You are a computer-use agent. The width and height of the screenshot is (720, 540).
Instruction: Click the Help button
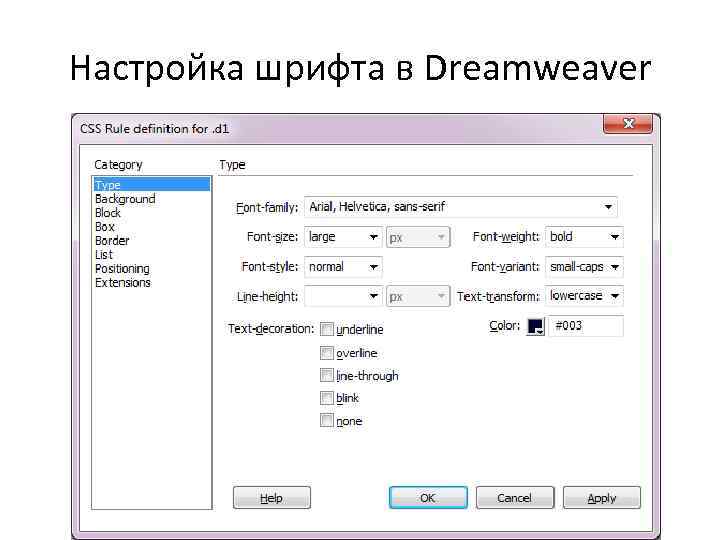271,498
